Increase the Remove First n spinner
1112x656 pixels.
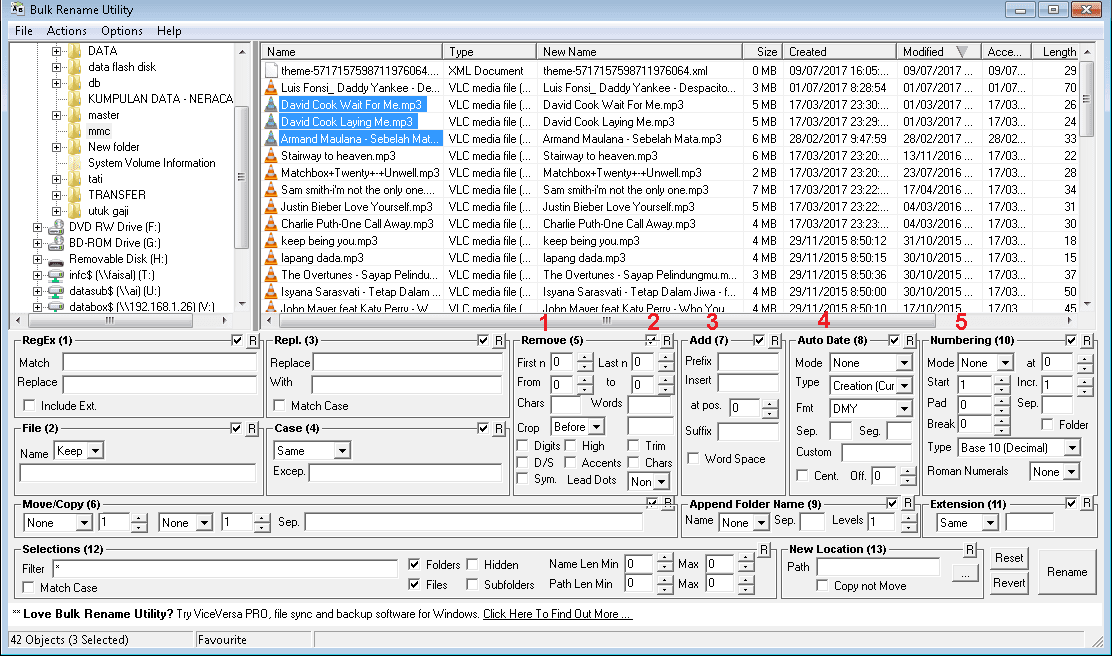coord(584,358)
